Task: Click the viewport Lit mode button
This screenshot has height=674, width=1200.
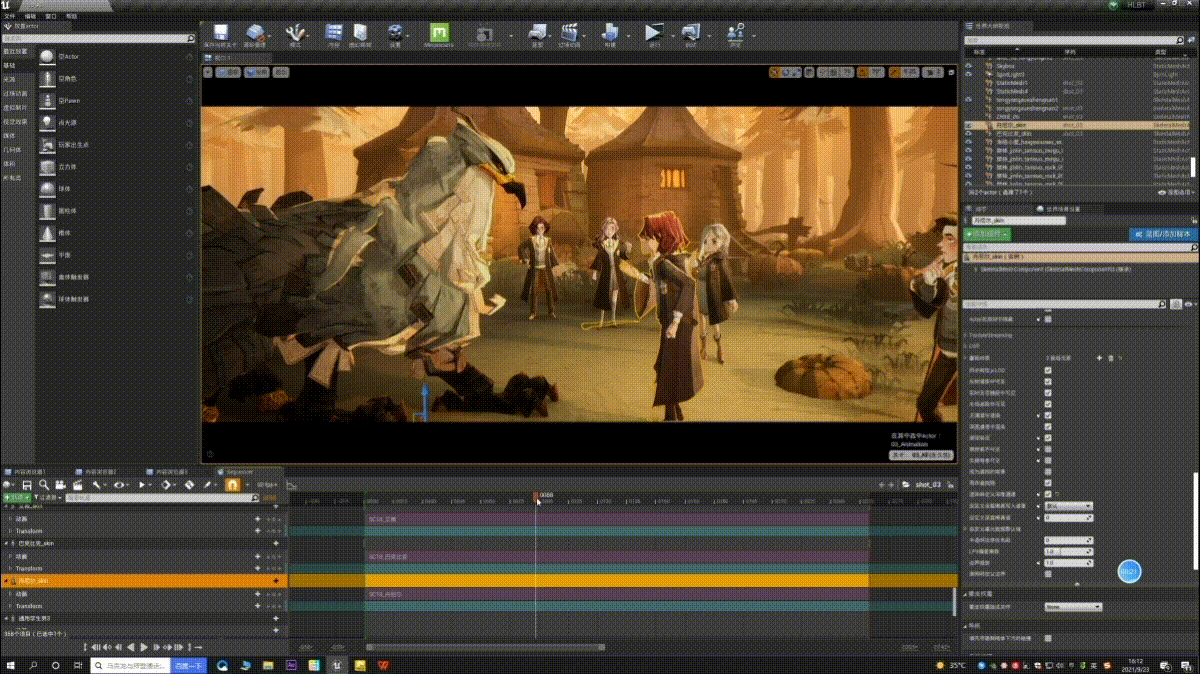Action: click(x=257, y=72)
